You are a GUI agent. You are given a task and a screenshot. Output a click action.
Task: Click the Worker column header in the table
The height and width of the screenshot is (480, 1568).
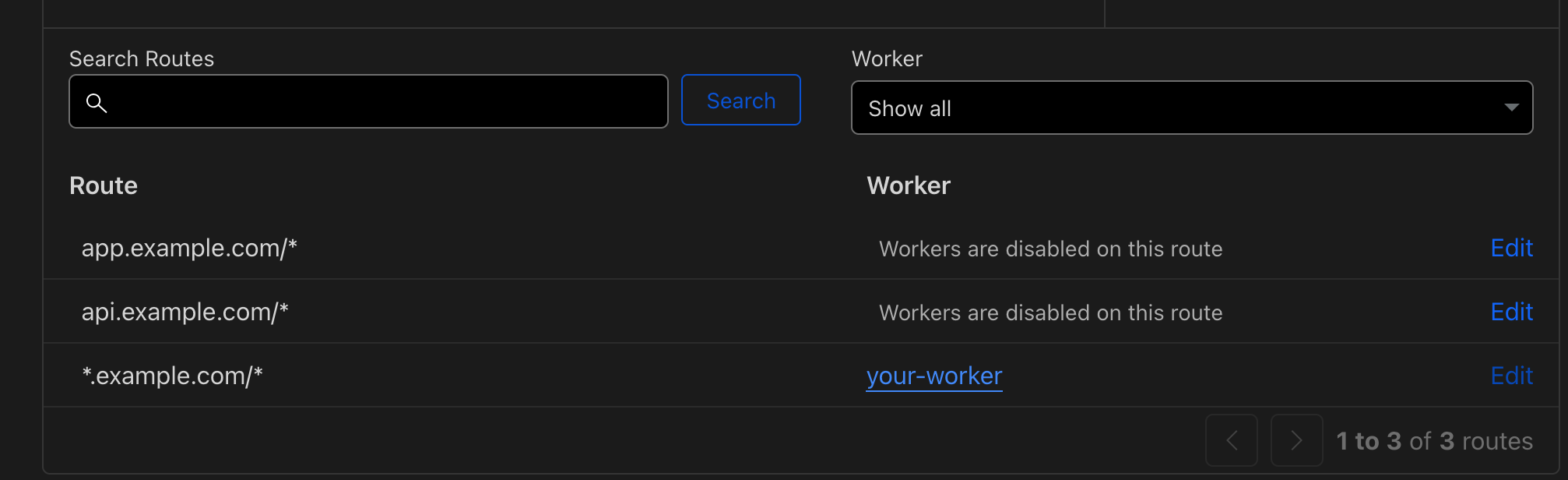[909, 185]
